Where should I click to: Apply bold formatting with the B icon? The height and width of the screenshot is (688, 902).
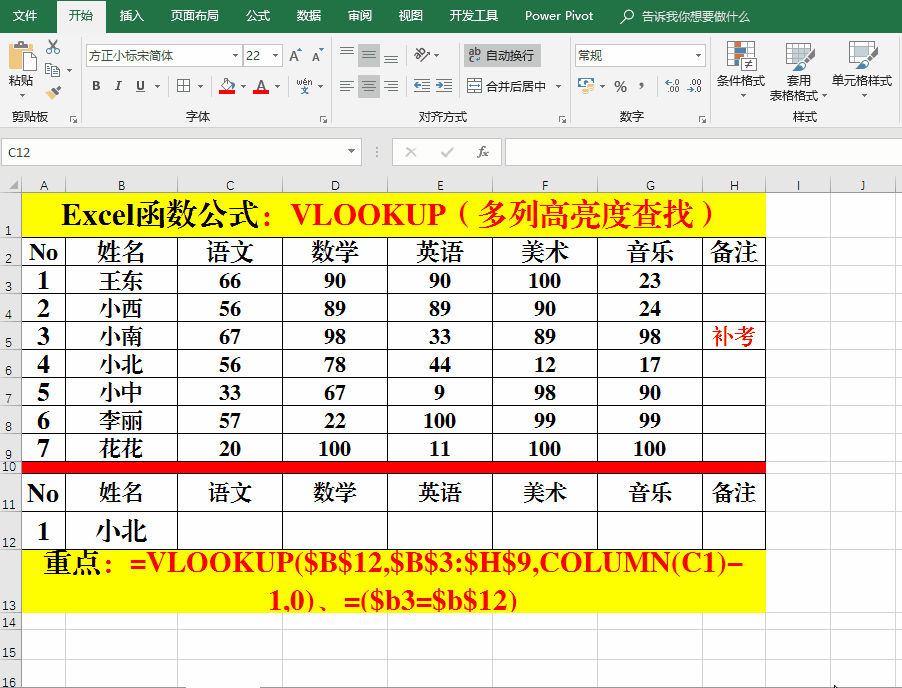[x=97, y=85]
